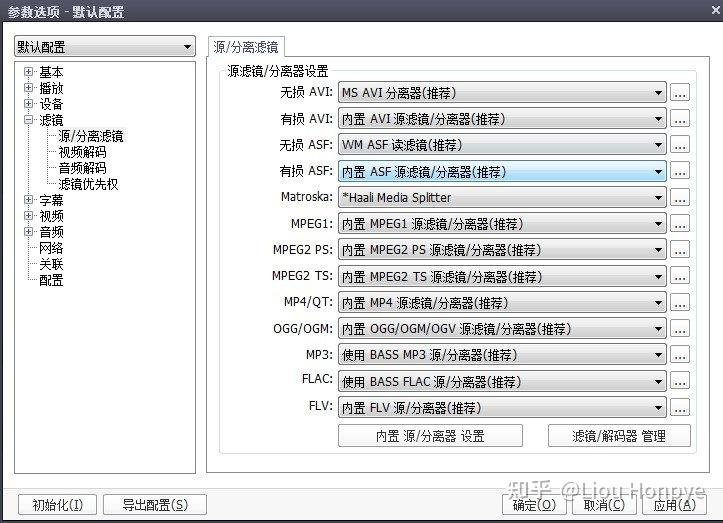Expand the 基本 tree node
Screen dimensions: 723x523
(29, 72)
